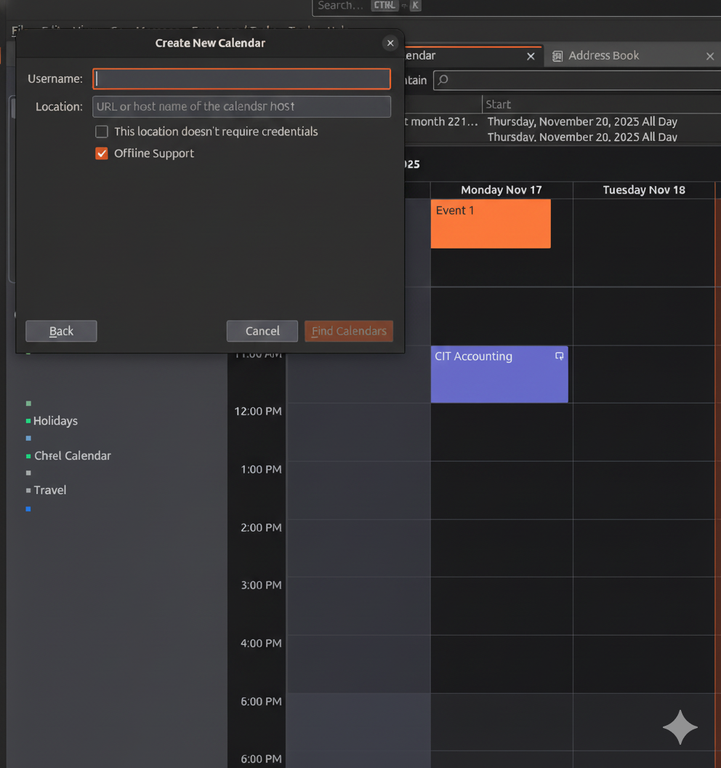Close the Create New Calendar dialog
721x768 pixels.
pyautogui.click(x=390, y=43)
